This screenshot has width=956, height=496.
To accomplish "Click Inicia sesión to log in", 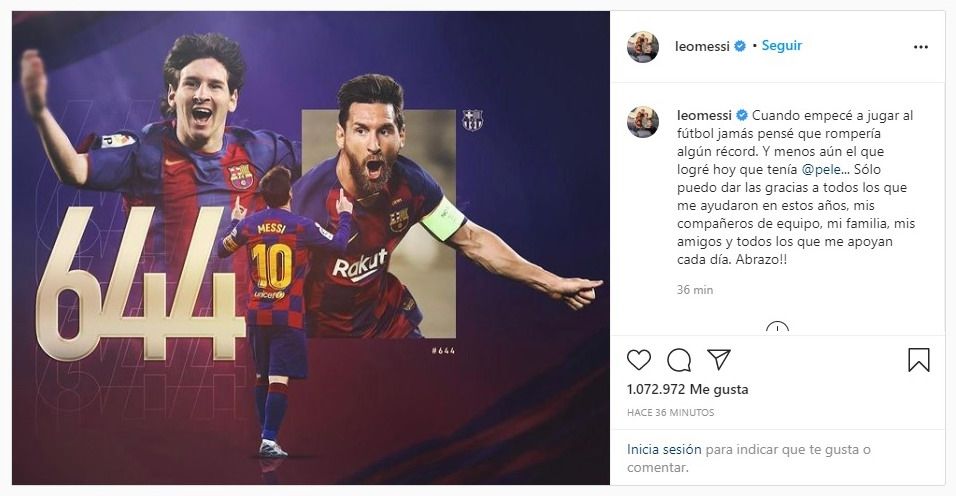I will tap(664, 450).
